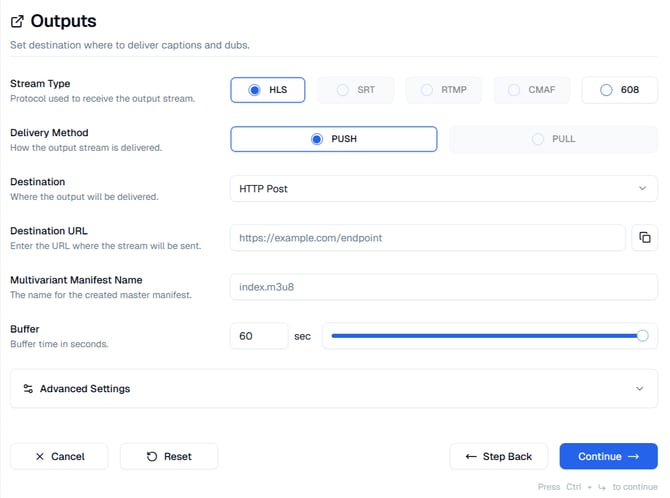Viewport: 670px width, 498px height.
Task: Click the Buffer slider handle
Action: 642,336
